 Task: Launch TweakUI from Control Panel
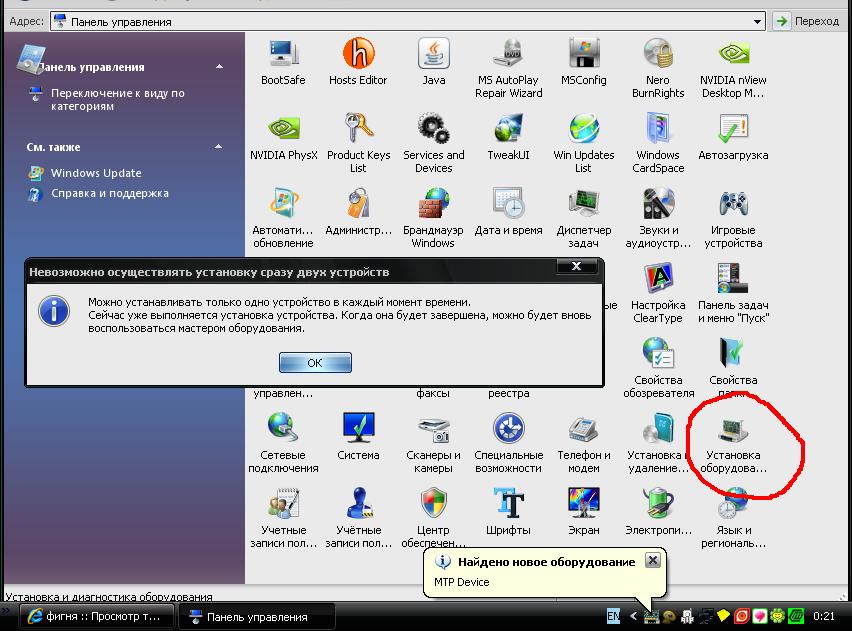coord(509,137)
